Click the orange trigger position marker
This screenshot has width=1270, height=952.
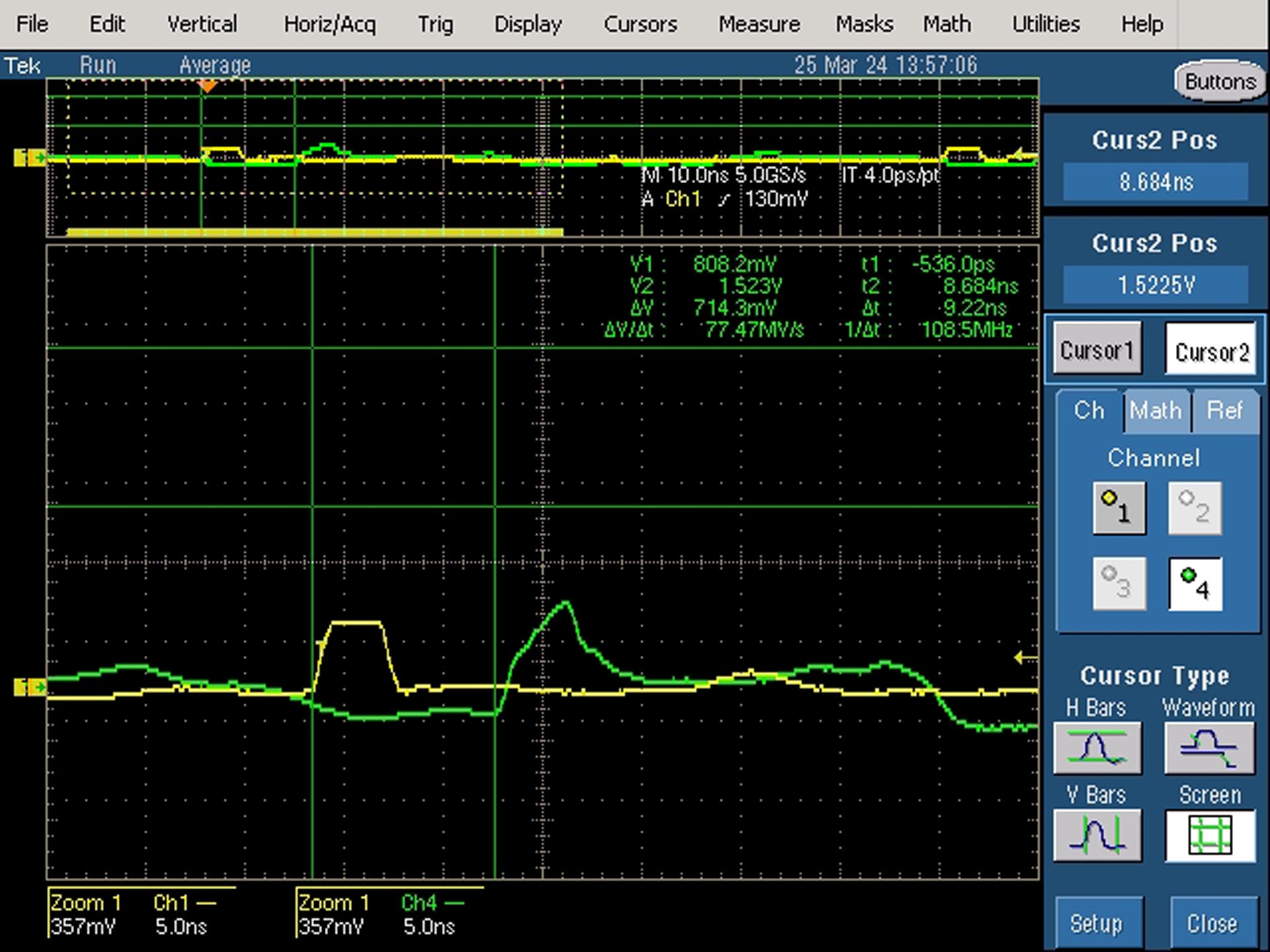click(x=208, y=86)
